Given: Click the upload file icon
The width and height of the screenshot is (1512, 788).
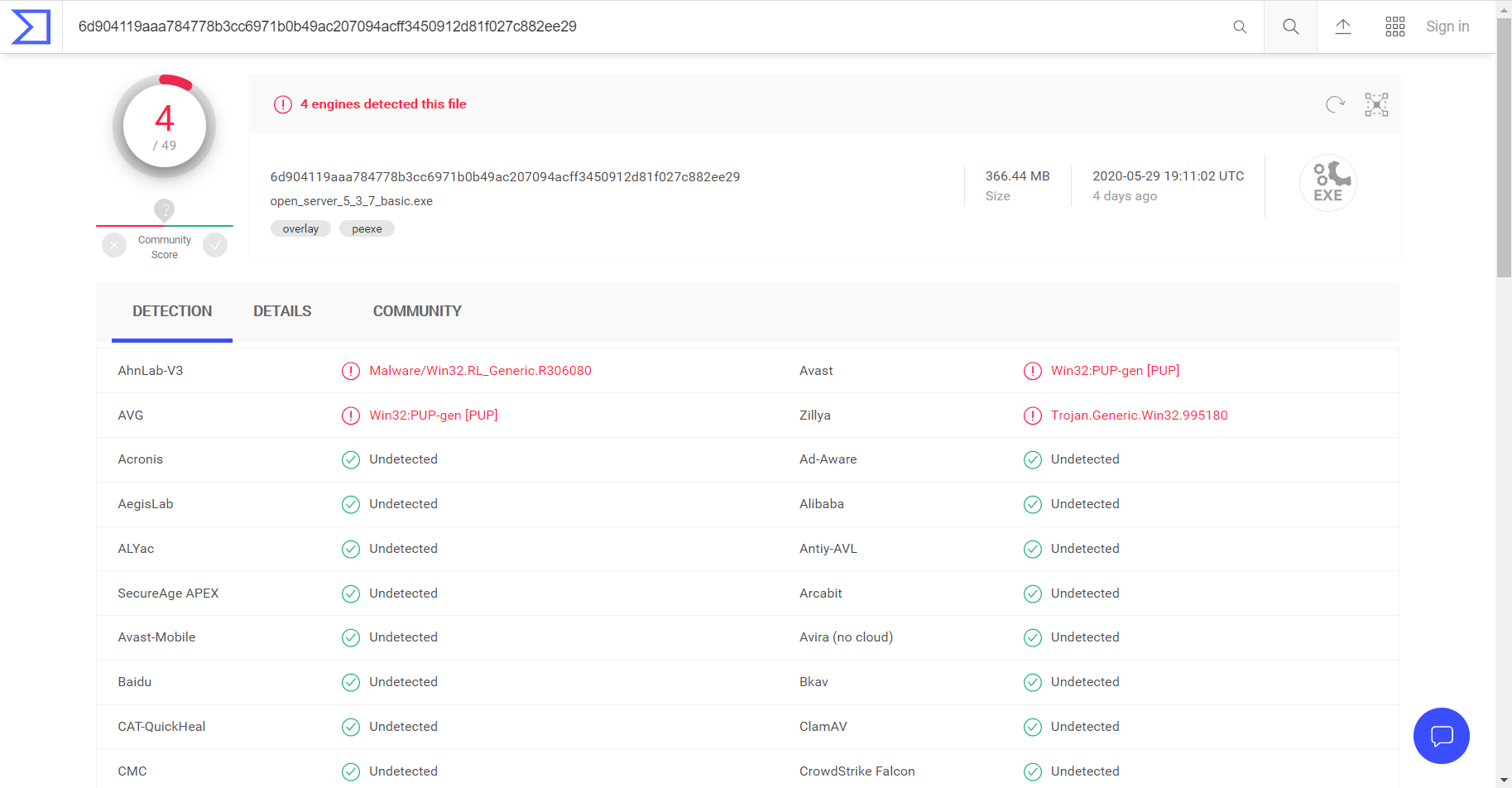Looking at the screenshot, I should pos(1343,26).
